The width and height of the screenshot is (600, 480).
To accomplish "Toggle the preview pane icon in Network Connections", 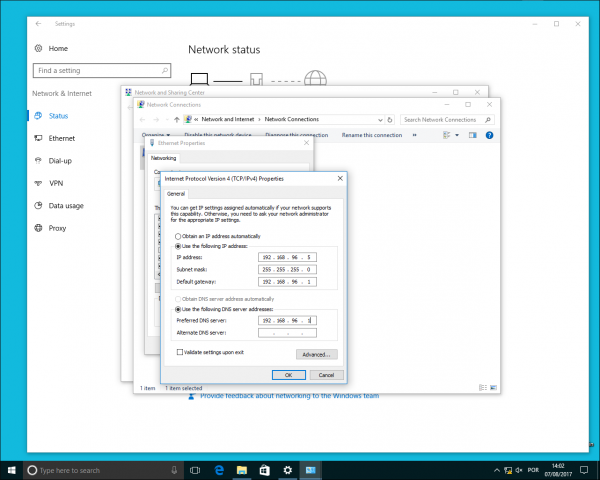I will [473, 135].
